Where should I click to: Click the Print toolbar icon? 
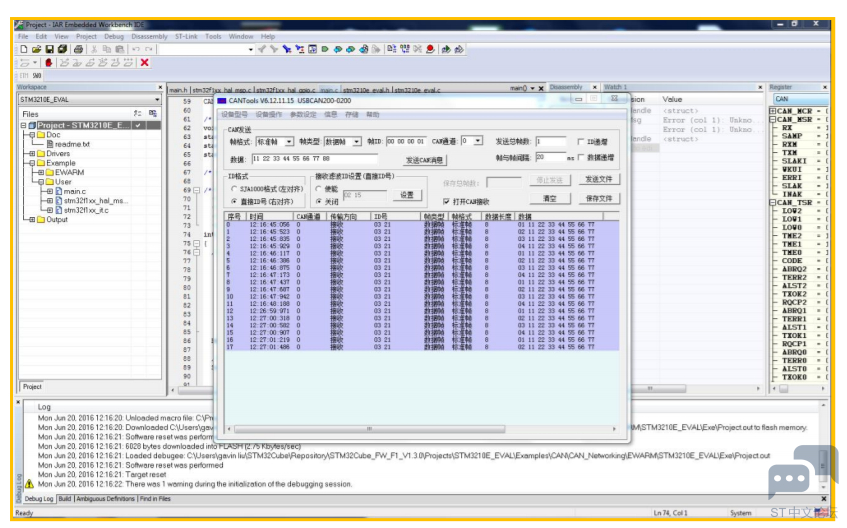78,49
